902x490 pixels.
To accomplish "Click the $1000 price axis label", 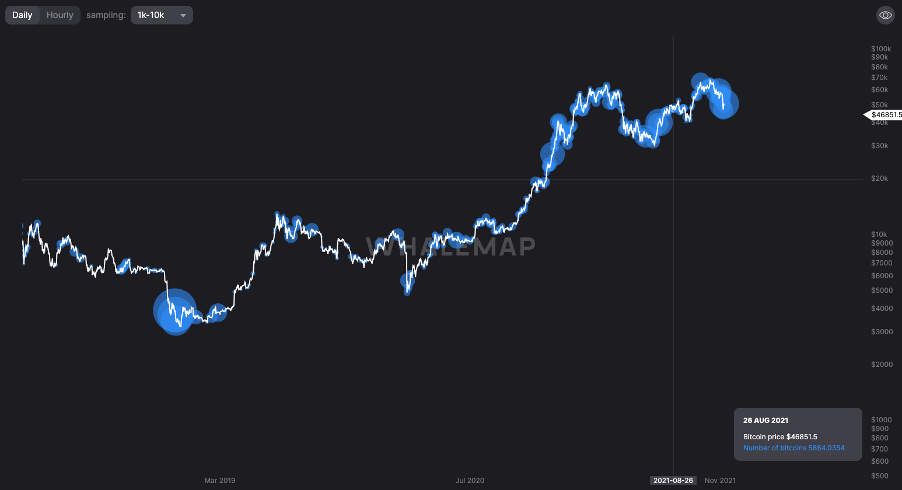I will [881, 419].
